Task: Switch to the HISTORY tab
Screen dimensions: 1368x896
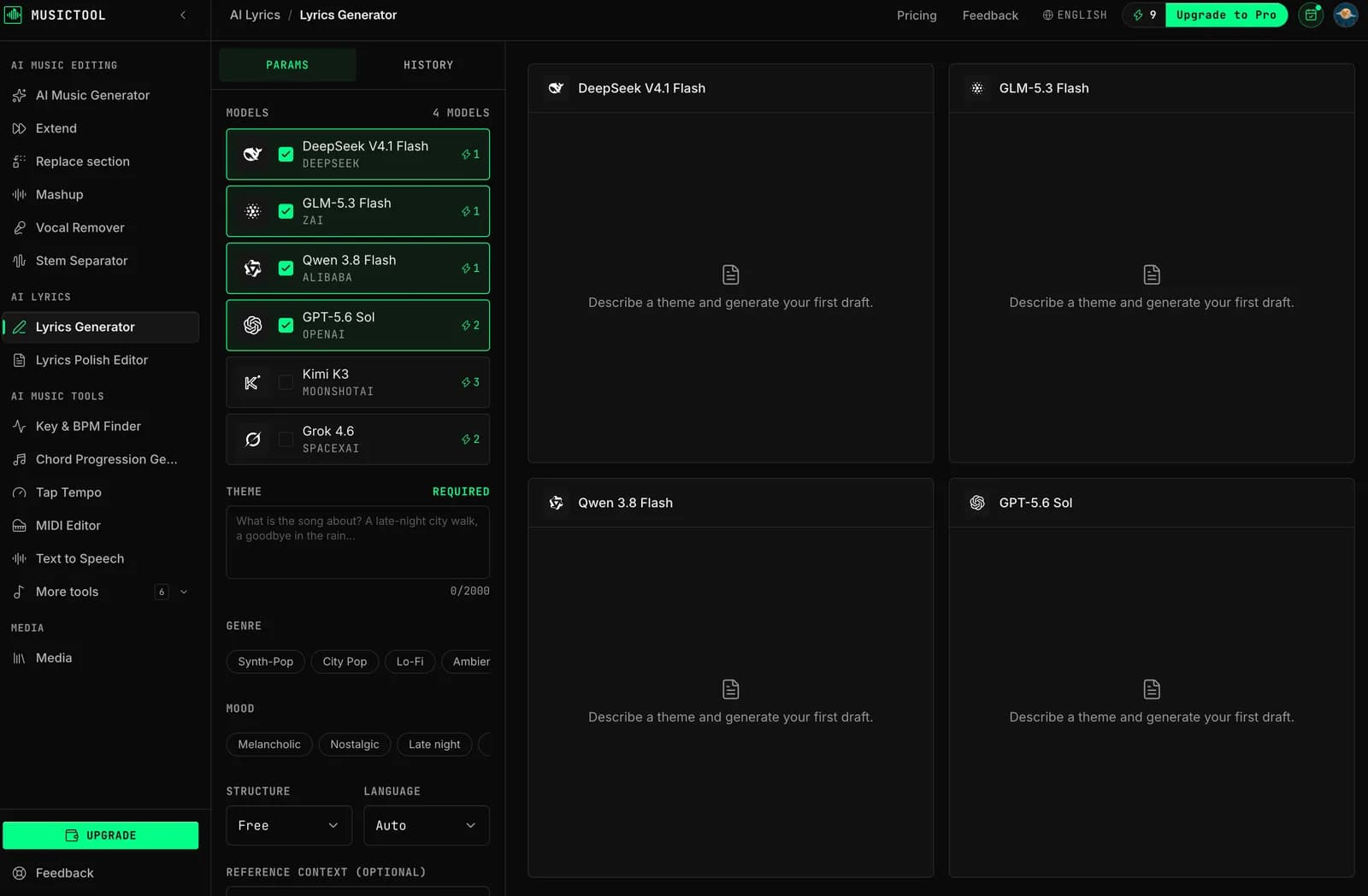Action: (428, 65)
